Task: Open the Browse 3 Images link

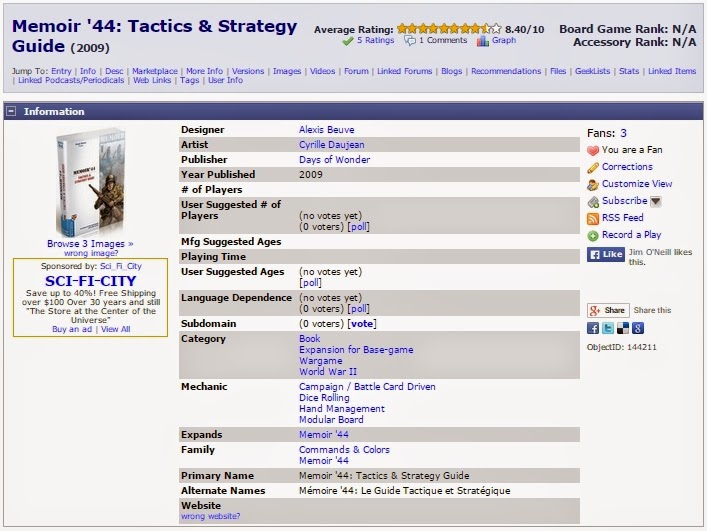Action: [x=90, y=244]
